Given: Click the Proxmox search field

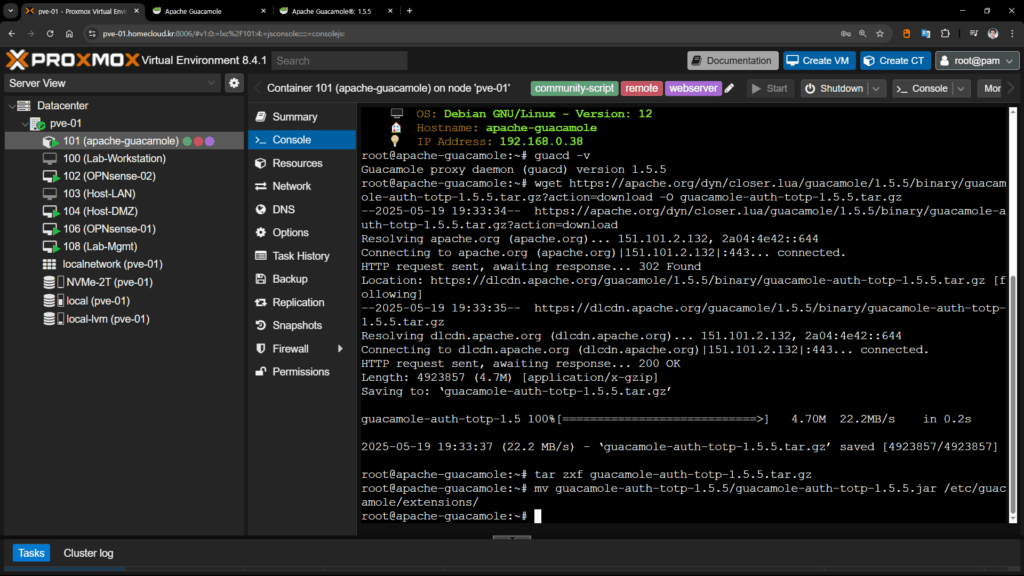Looking at the screenshot, I should pos(338,60).
